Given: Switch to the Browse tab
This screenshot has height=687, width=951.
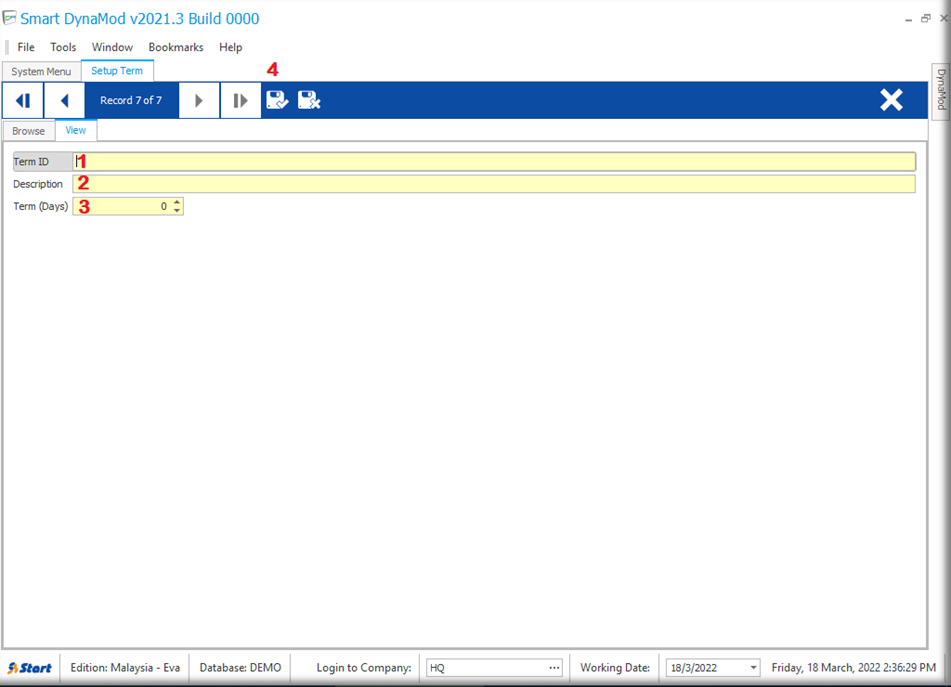Looking at the screenshot, I should tap(28, 131).
